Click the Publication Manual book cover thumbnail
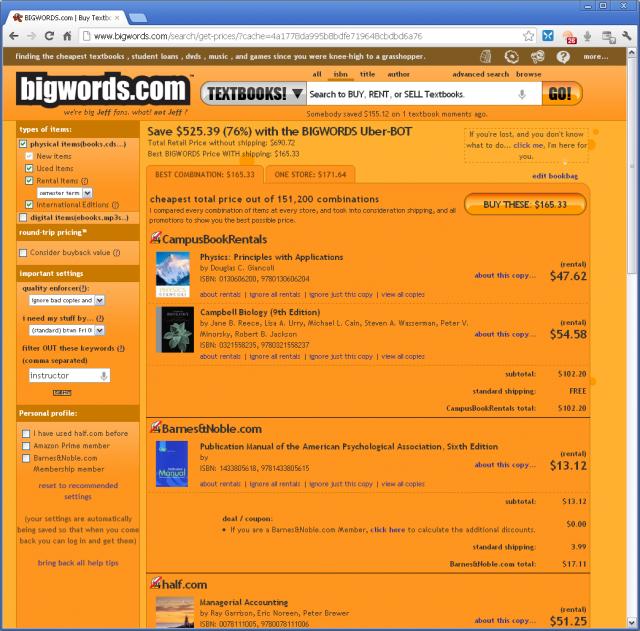 coord(172,464)
